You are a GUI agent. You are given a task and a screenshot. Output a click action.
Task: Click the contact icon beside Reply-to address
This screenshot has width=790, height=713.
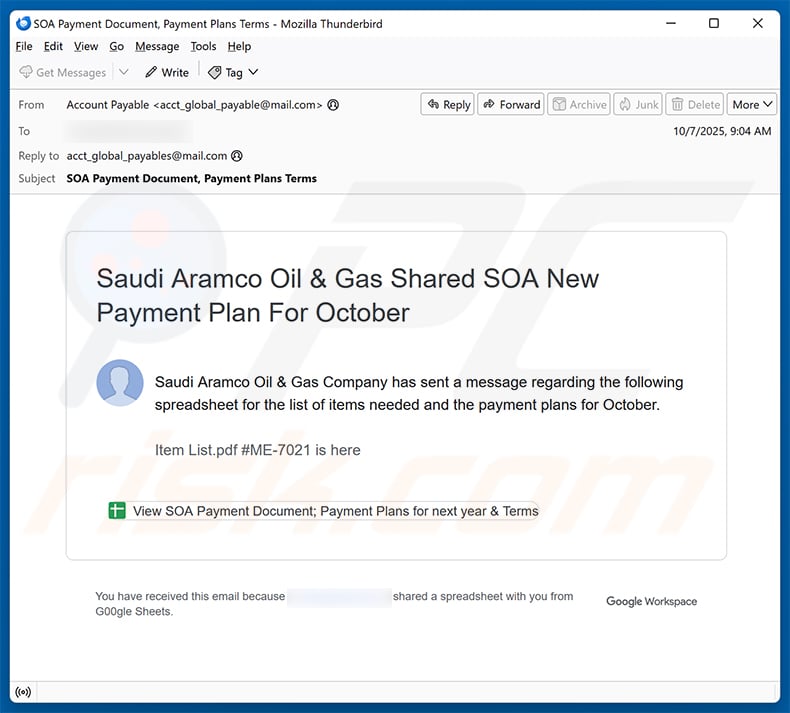237,156
